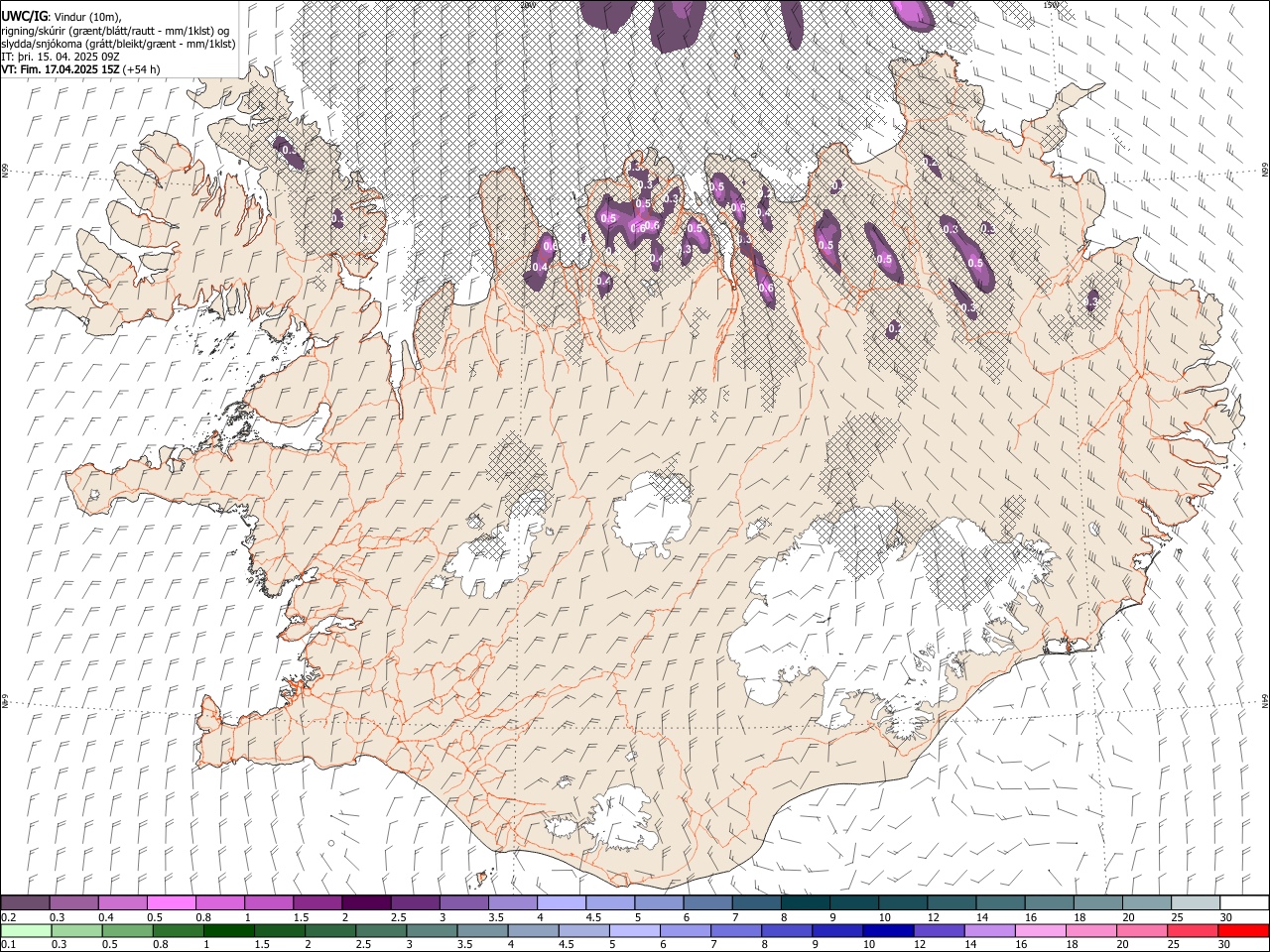The height and width of the screenshot is (952, 1270).
Task: Click the 'rigning/skúrir (grænt/blátt/rautt - mm/1klst) og' line
Action: [115, 30]
